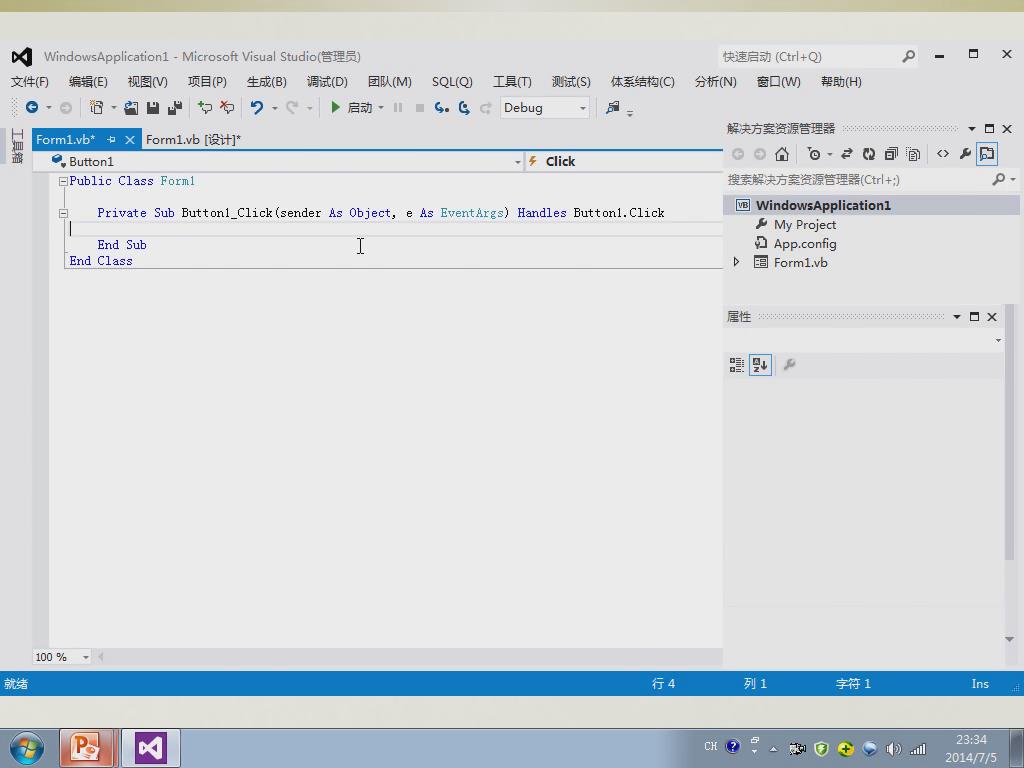The height and width of the screenshot is (768, 1024).
Task: Refresh the Solution Explorer
Action: click(869, 154)
